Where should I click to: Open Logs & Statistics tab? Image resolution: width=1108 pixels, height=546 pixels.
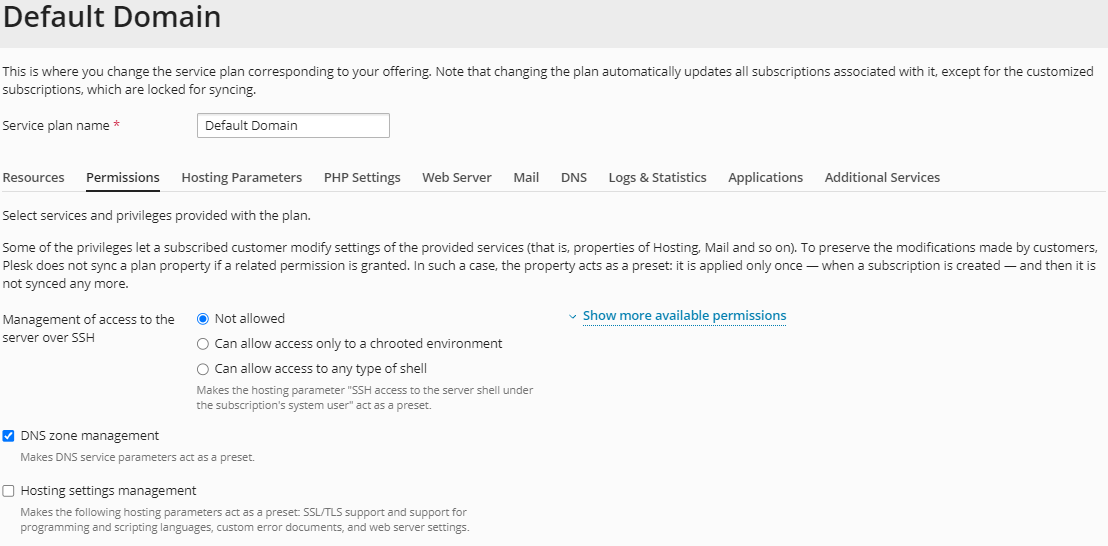657,178
